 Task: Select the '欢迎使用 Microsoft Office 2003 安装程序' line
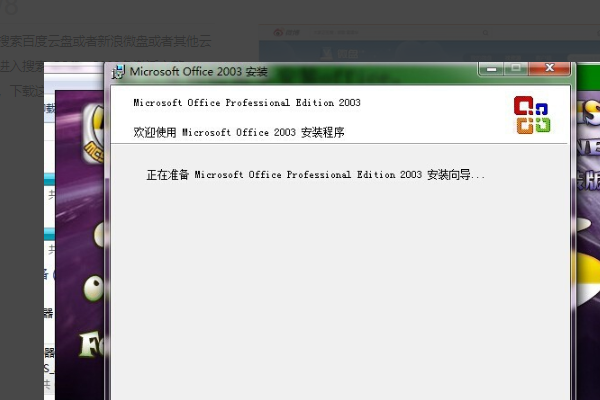pos(239,132)
